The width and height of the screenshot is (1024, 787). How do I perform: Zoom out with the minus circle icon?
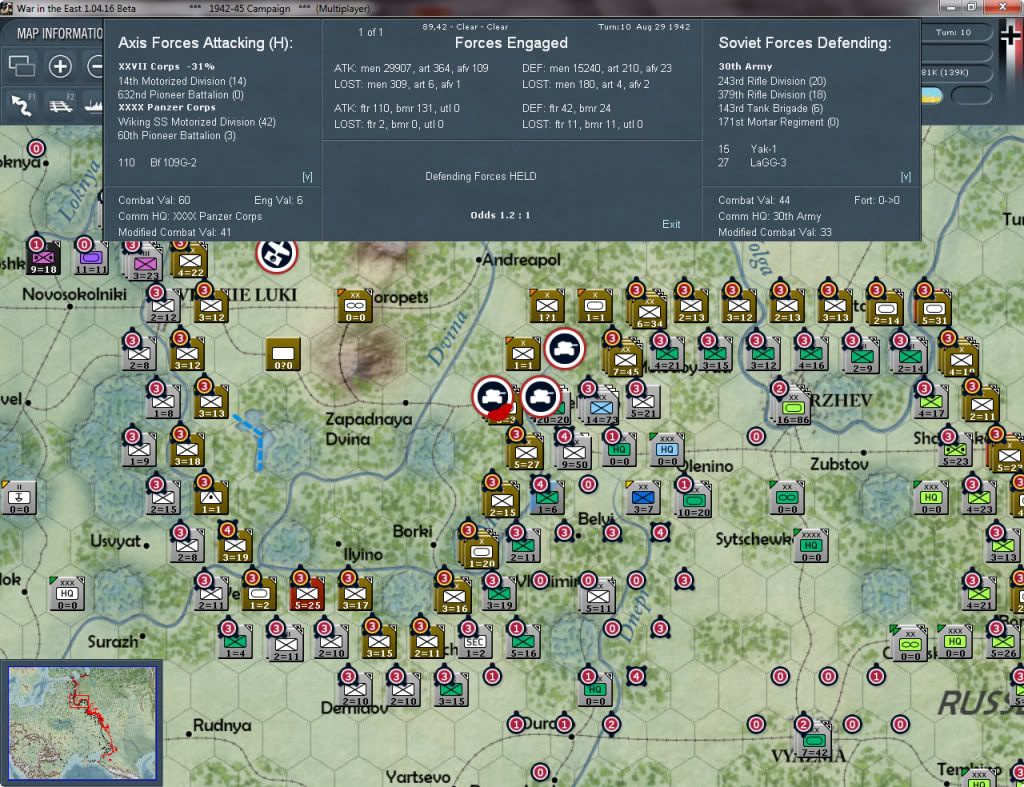[95, 66]
